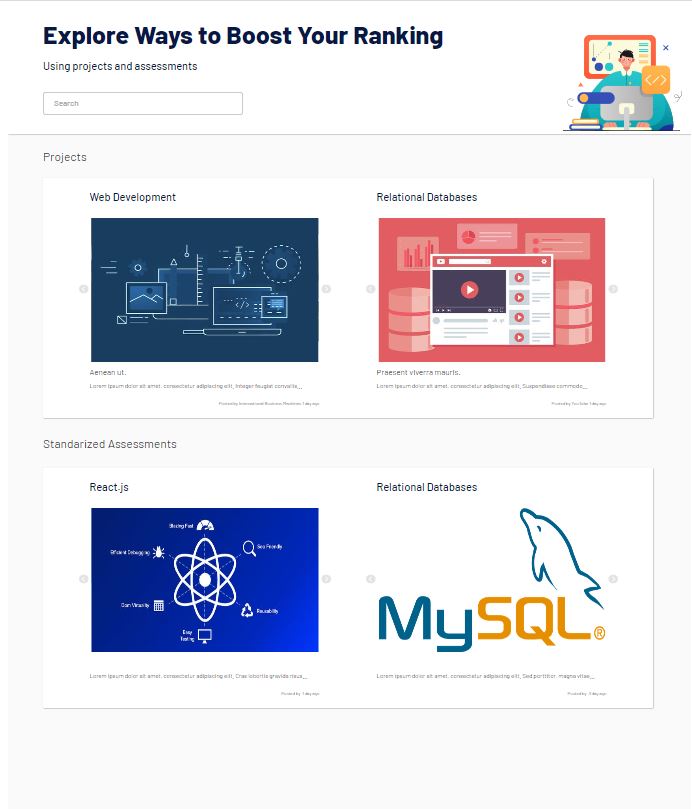
Task: Select the Web Development card title
Action: 133,197
